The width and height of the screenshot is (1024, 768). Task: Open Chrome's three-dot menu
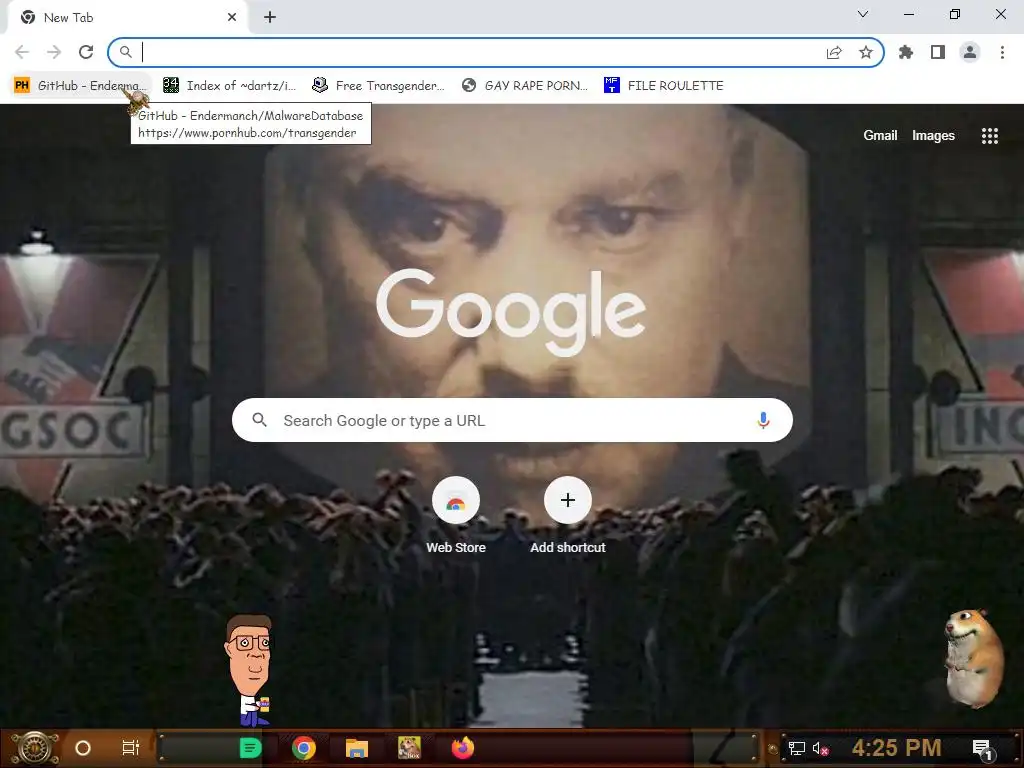[1002, 52]
